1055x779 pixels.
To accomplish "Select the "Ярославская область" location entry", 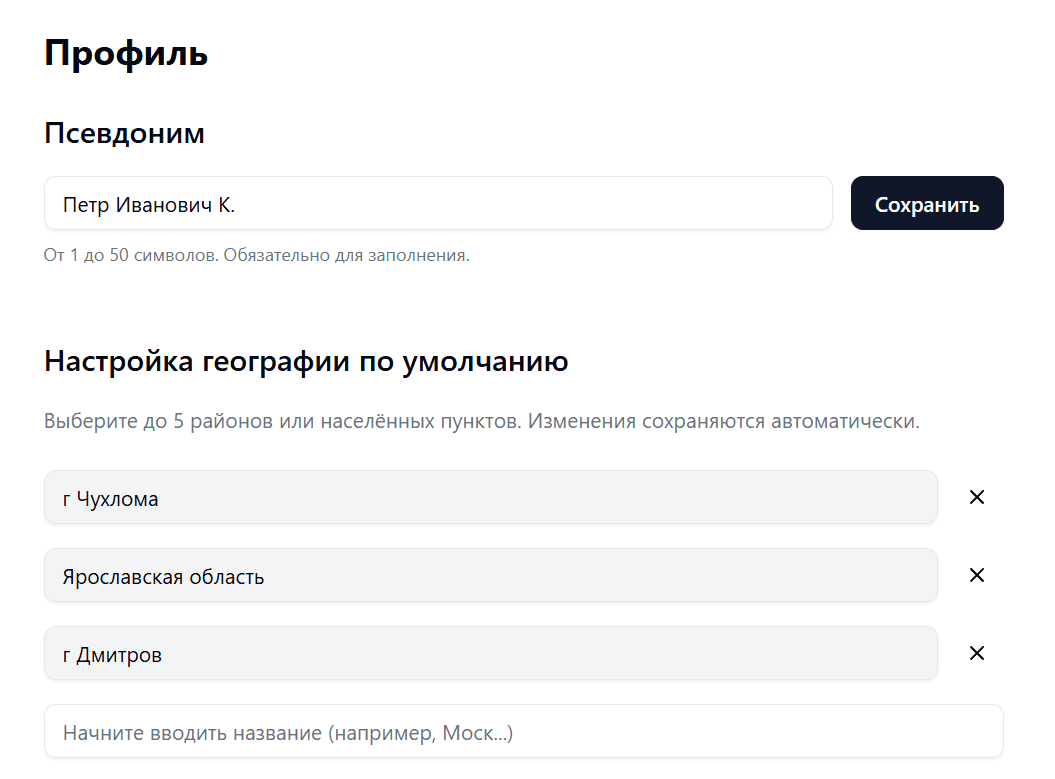I will (490, 575).
